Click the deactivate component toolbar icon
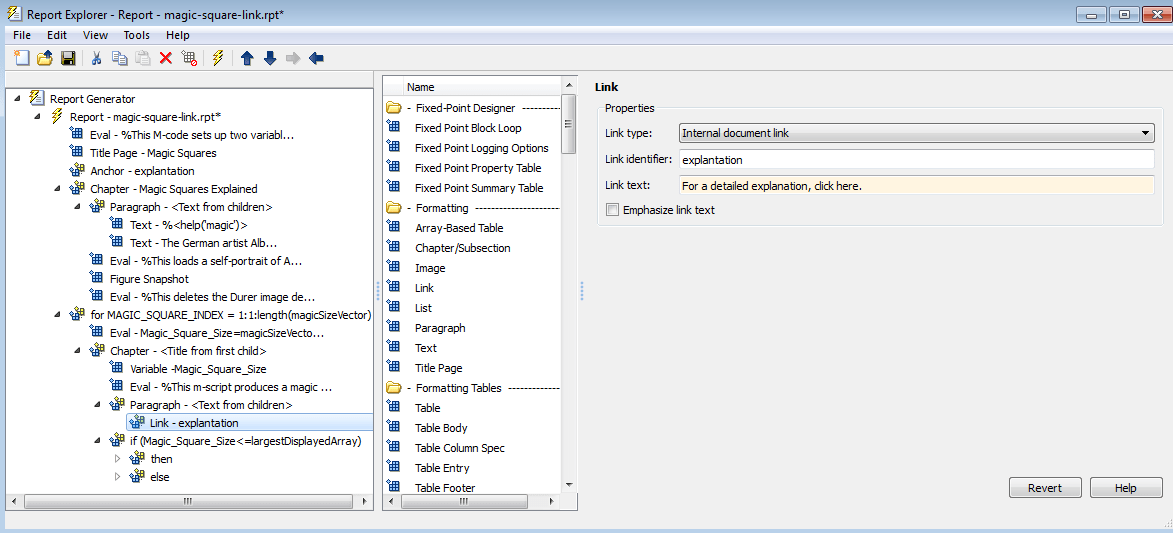1173x533 pixels. coord(189,58)
